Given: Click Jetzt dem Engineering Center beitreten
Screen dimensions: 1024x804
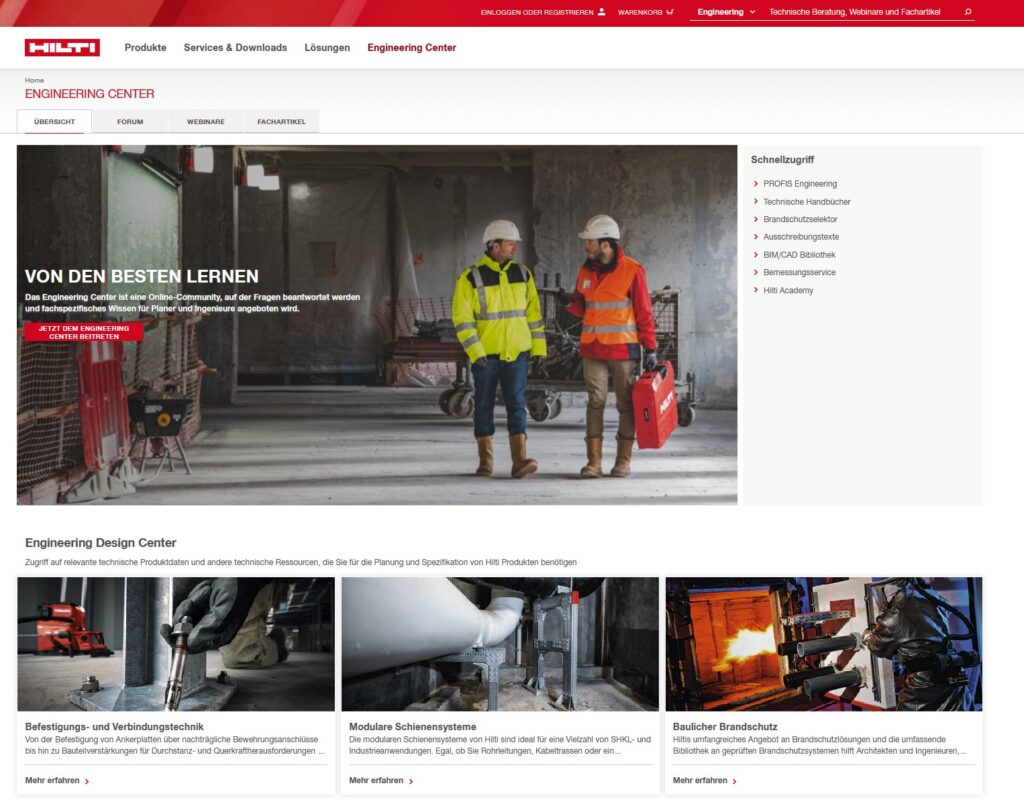Looking at the screenshot, I should (84, 334).
